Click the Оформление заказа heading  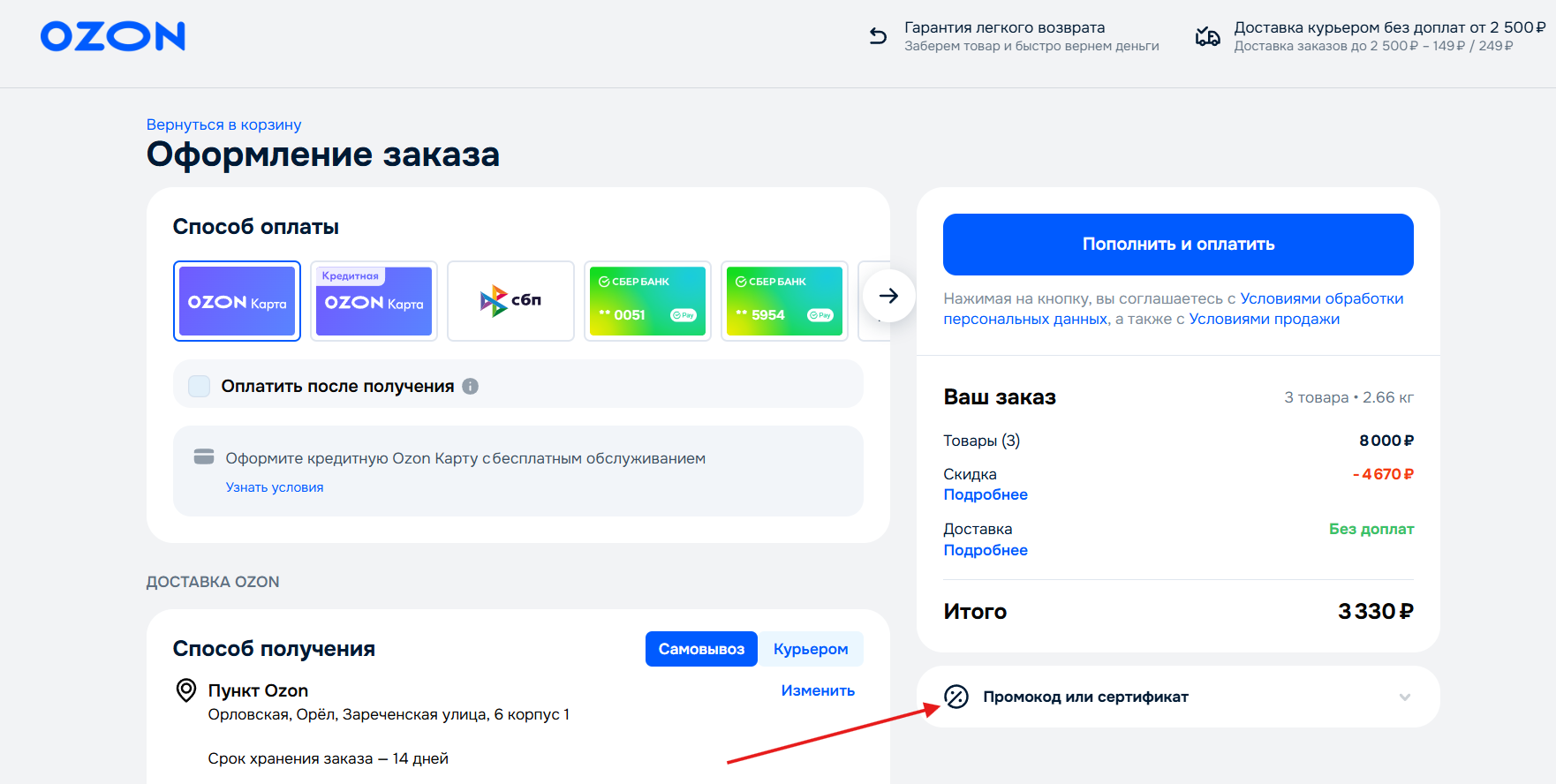click(x=323, y=155)
